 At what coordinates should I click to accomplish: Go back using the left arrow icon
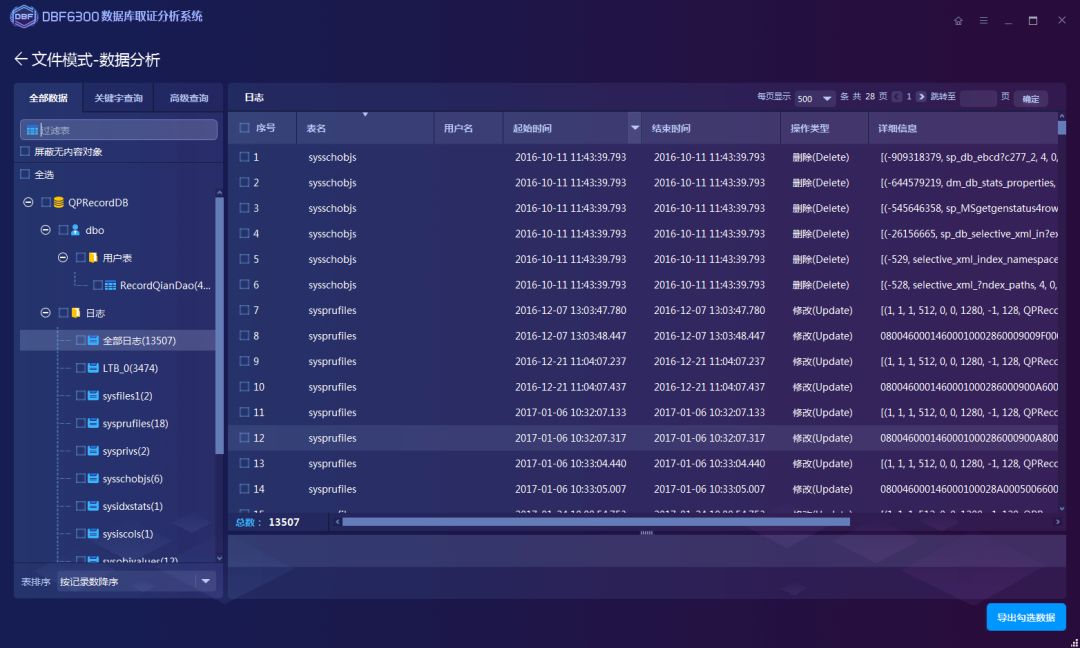pyautogui.click(x=21, y=59)
